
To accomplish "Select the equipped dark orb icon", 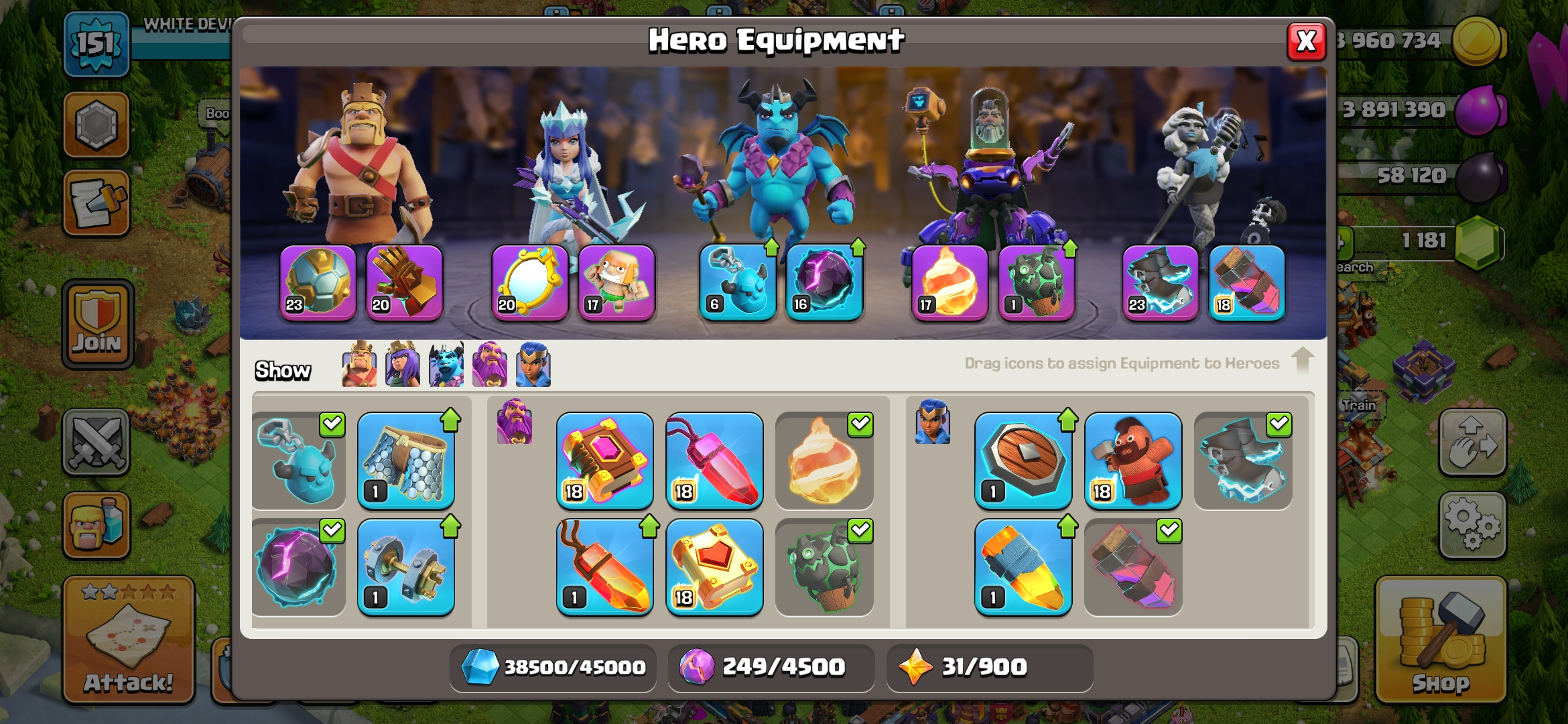I will point(298,567).
